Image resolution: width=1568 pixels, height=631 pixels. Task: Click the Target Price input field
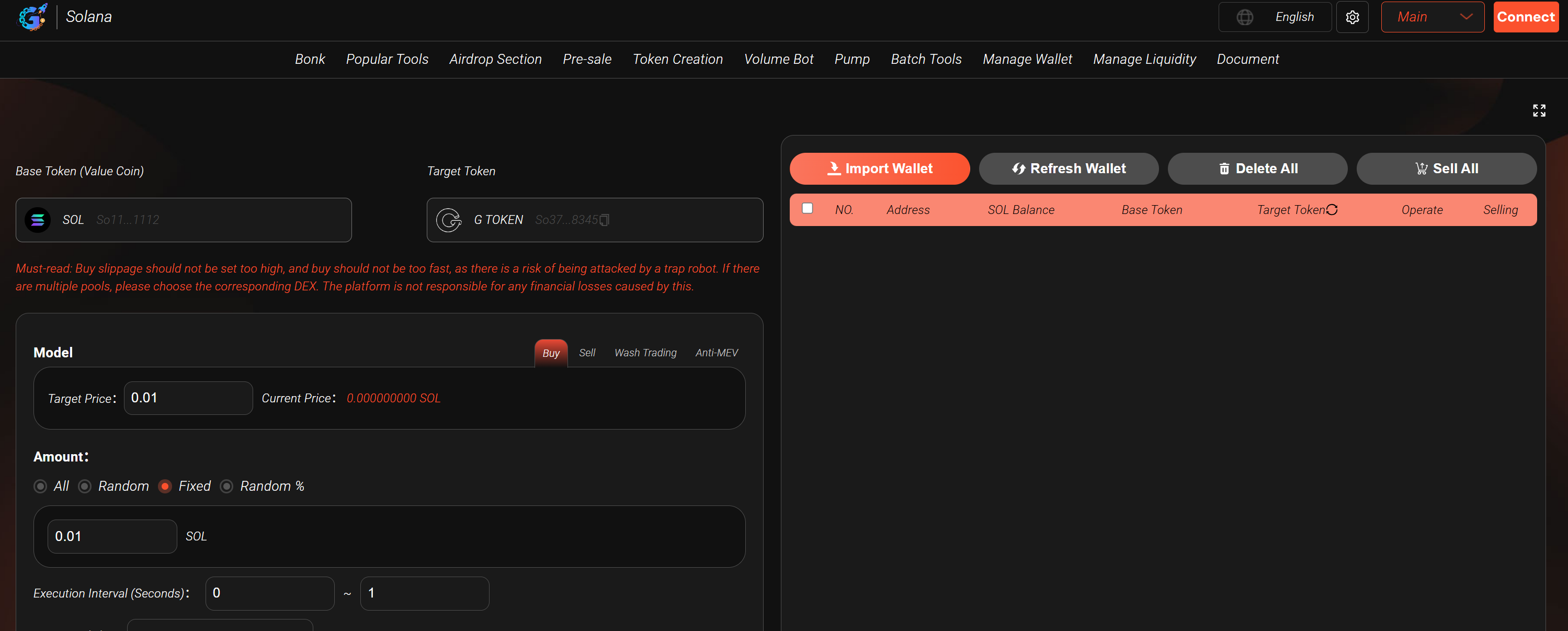(x=188, y=398)
